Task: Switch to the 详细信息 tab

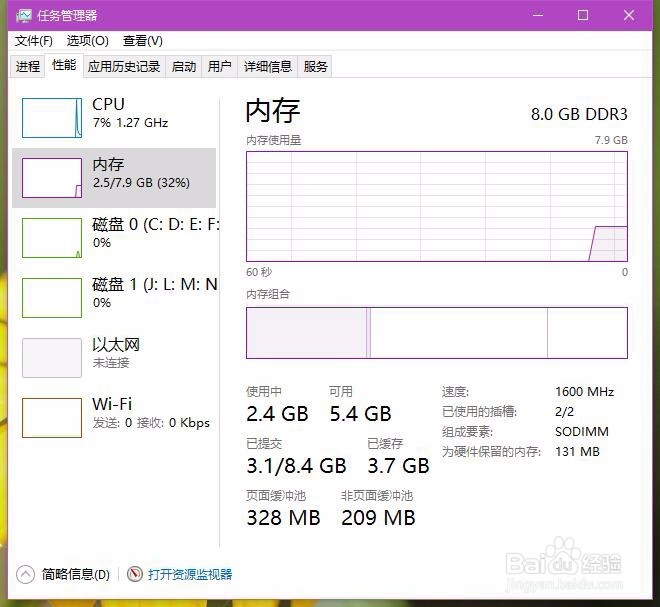Action: pyautogui.click(x=268, y=67)
